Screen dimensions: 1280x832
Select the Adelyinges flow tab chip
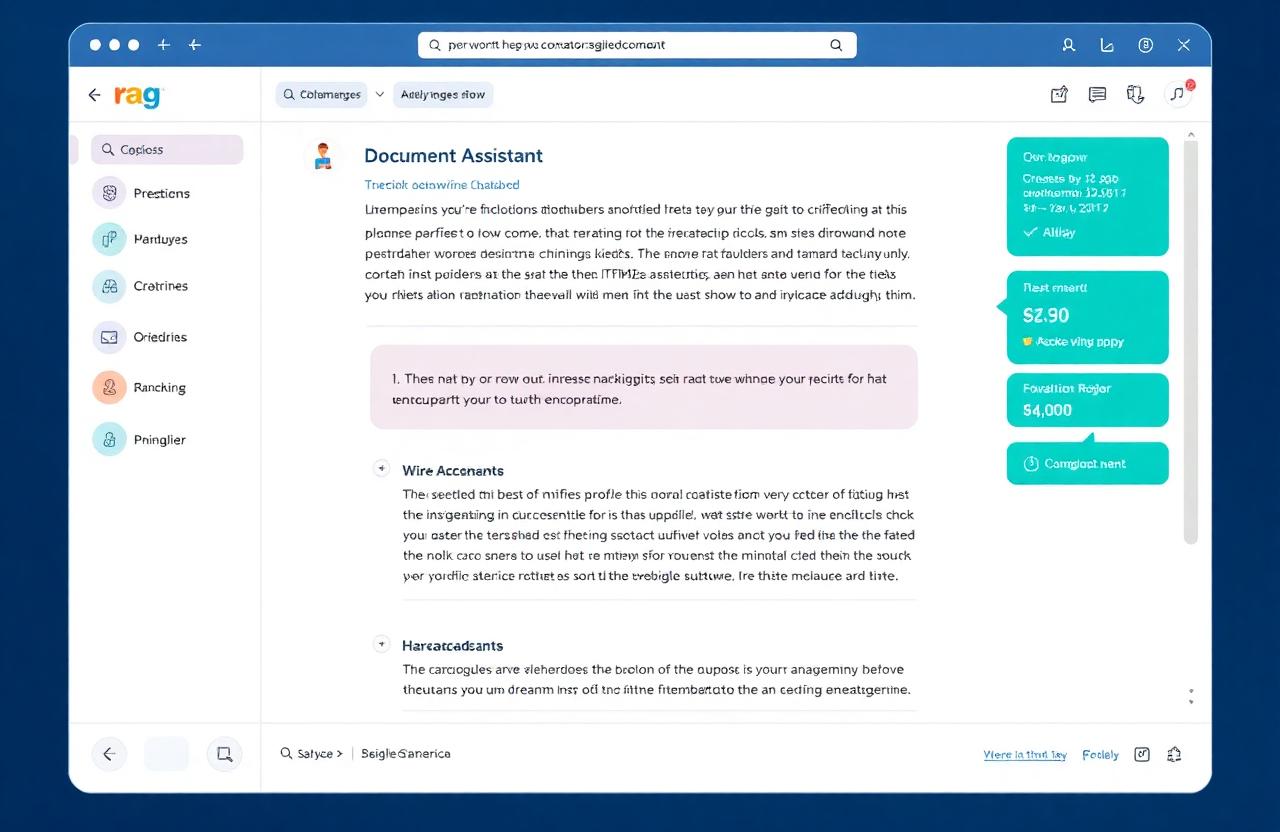click(443, 95)
